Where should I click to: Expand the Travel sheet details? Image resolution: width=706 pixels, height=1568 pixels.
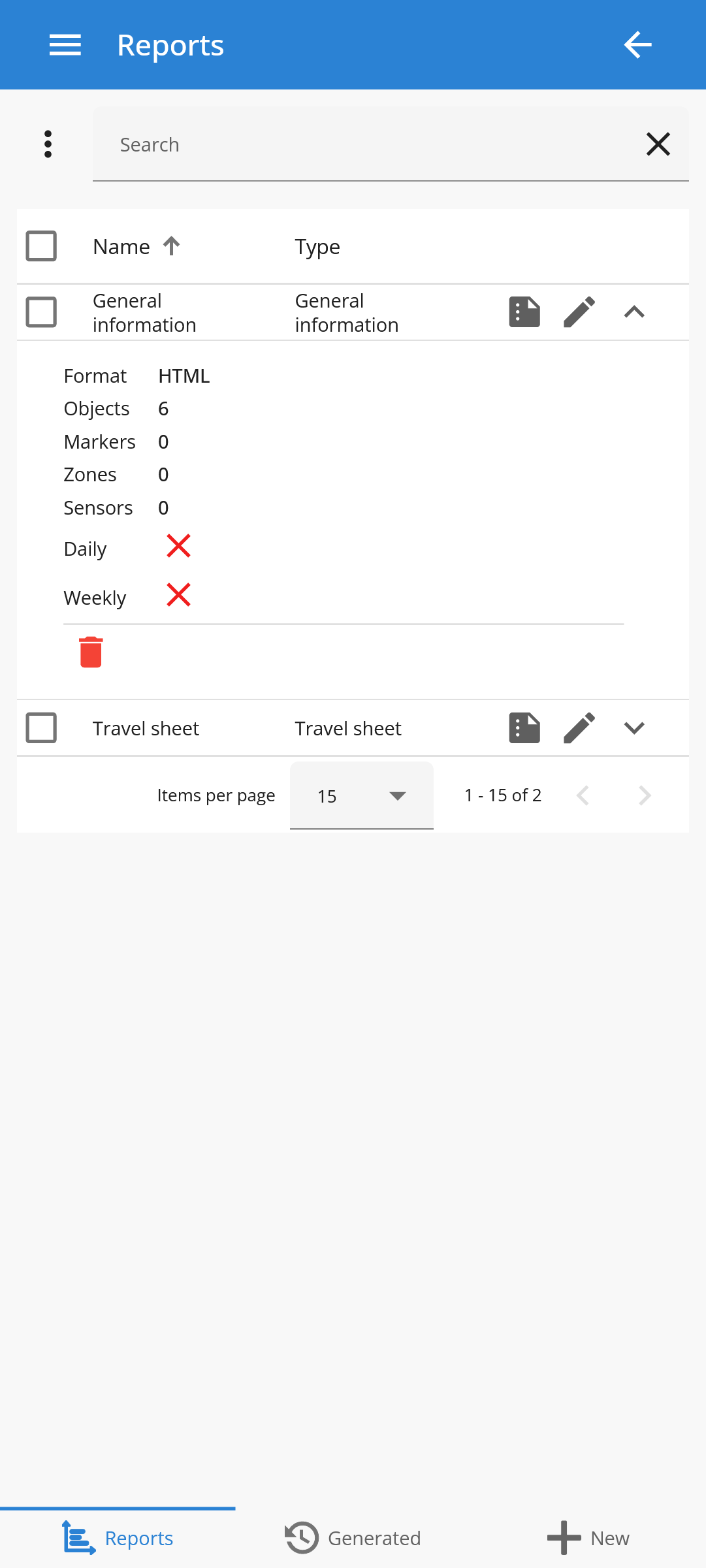634,728
